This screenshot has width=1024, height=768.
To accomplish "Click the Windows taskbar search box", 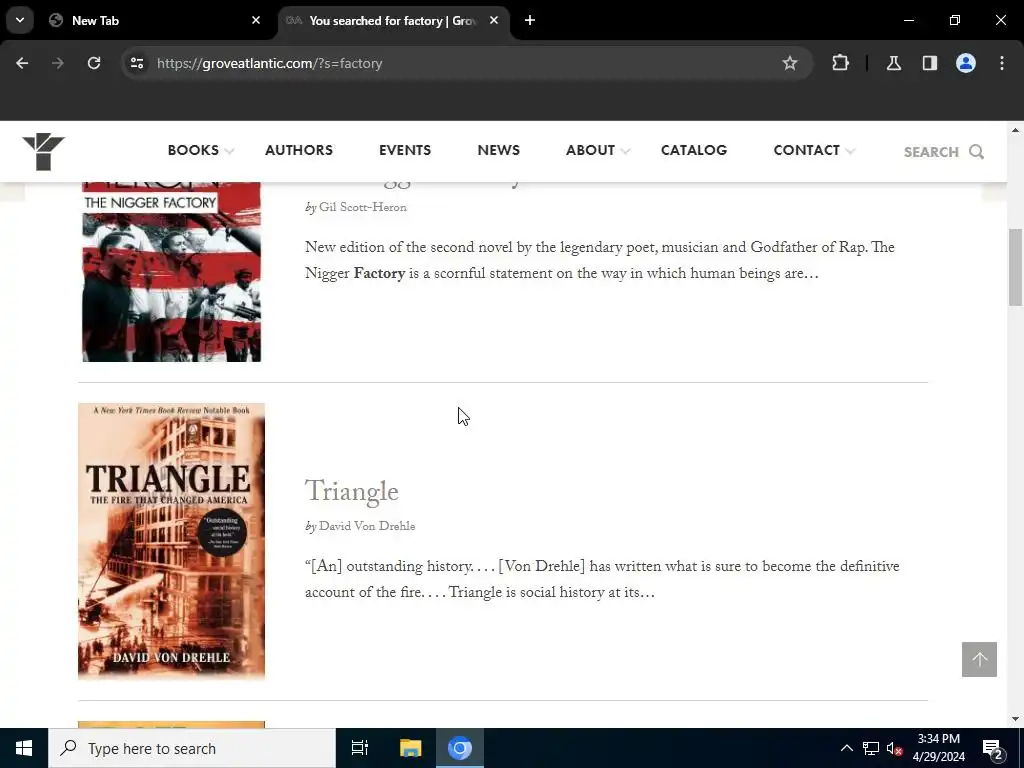I will pyautogui.click(x=192, y=748).
